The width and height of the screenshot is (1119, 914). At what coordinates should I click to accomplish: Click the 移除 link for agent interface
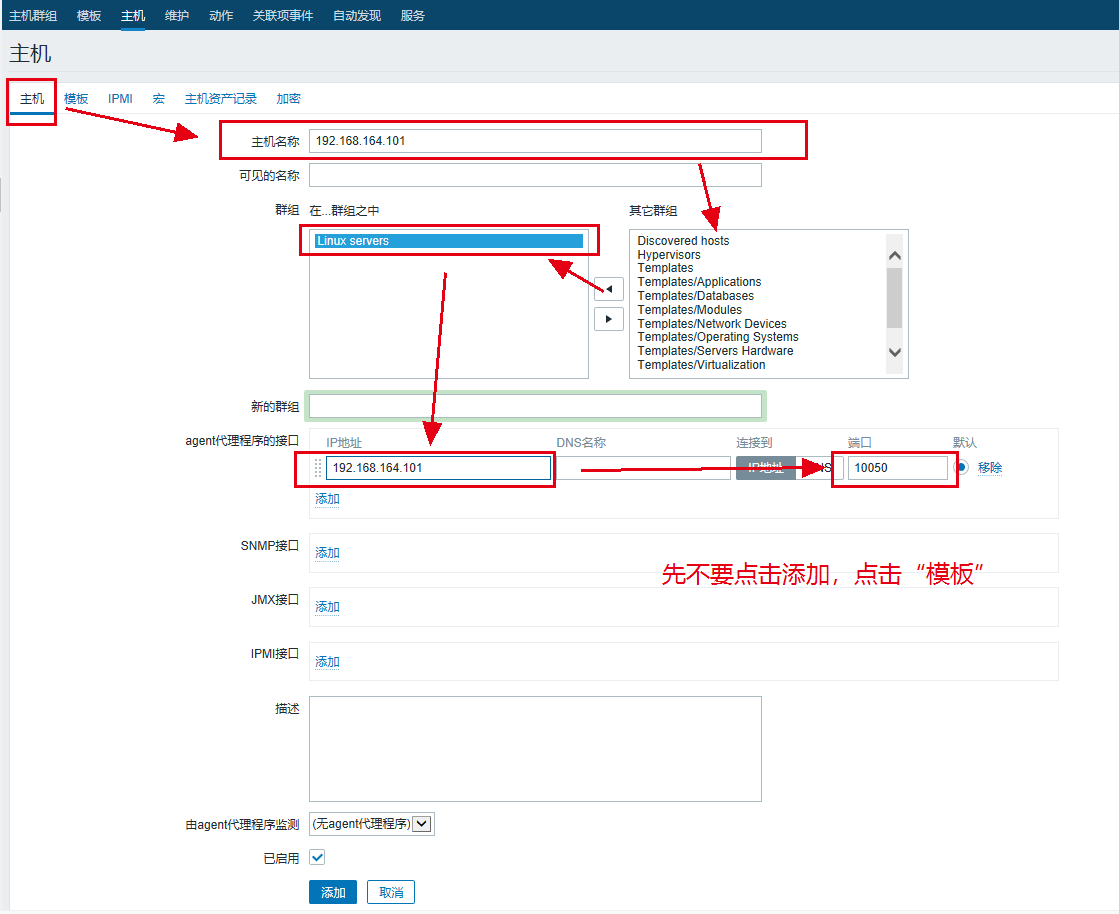click(x=990, y=467)
